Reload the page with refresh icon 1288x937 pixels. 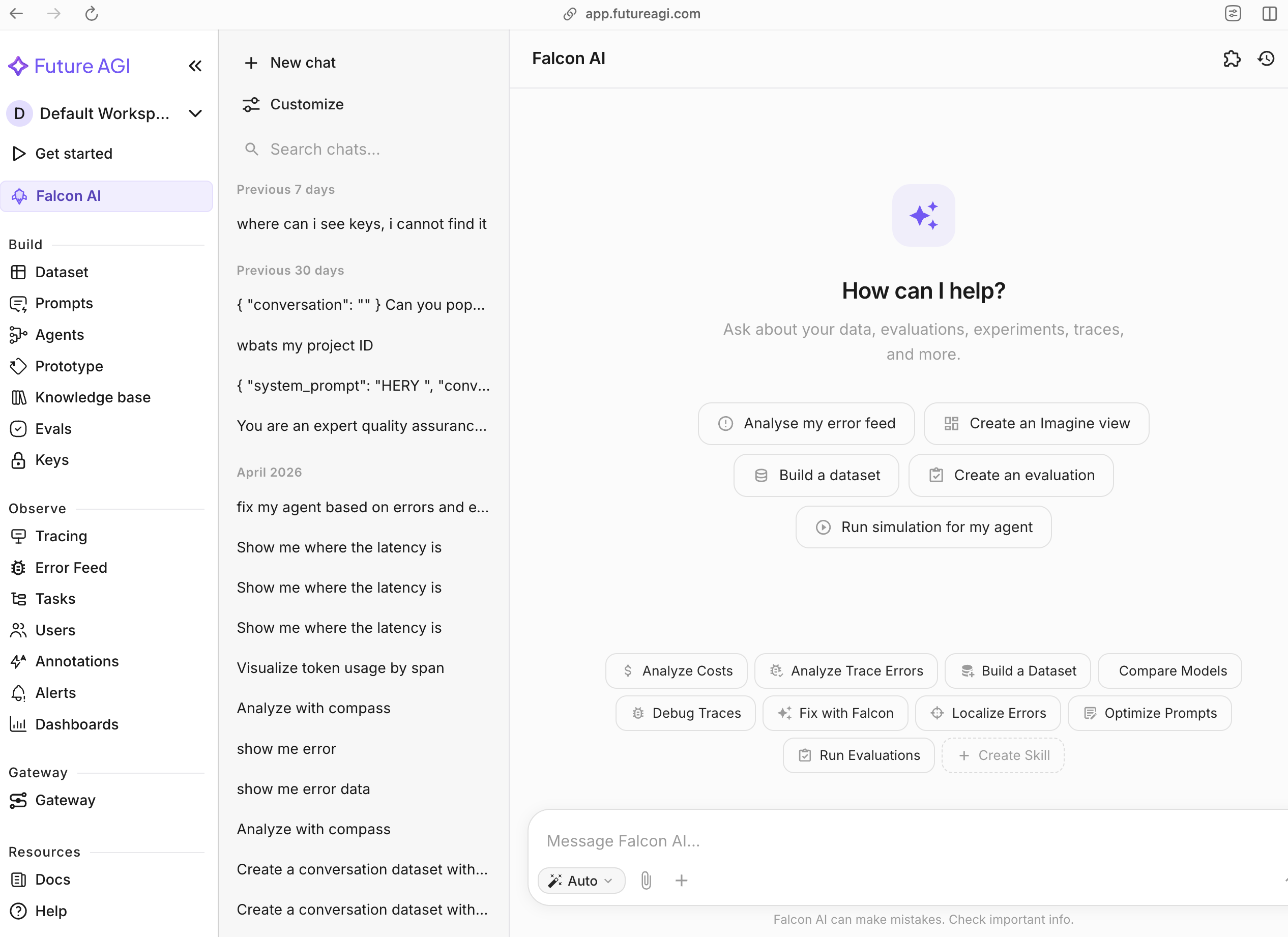click(x=92, y=14)
